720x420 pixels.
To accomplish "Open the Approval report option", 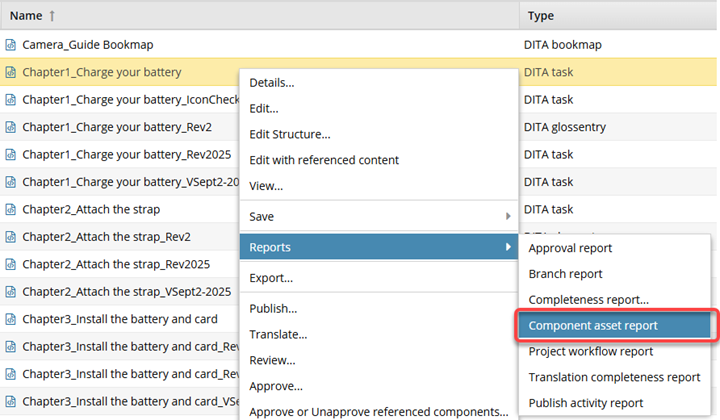I will 570,248.
